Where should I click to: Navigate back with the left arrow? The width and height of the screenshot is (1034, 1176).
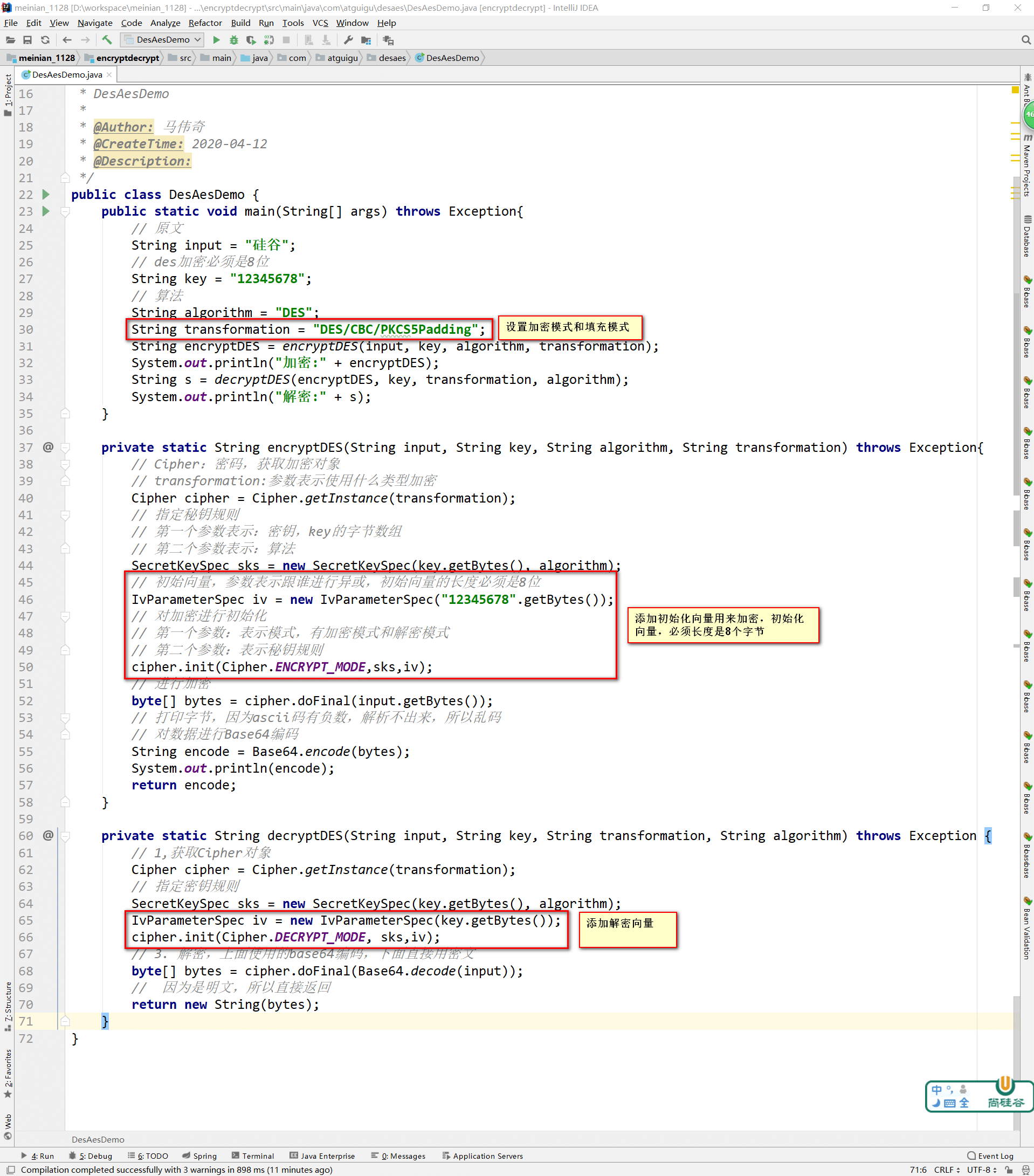[x=67, y=40]
